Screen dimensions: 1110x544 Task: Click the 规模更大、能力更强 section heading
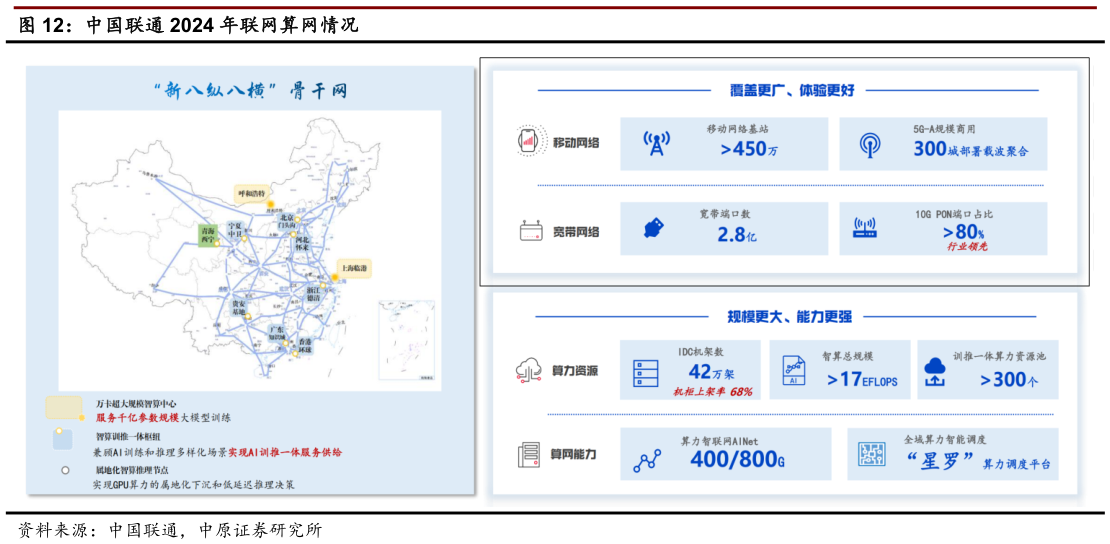click(x=790, y=317)
